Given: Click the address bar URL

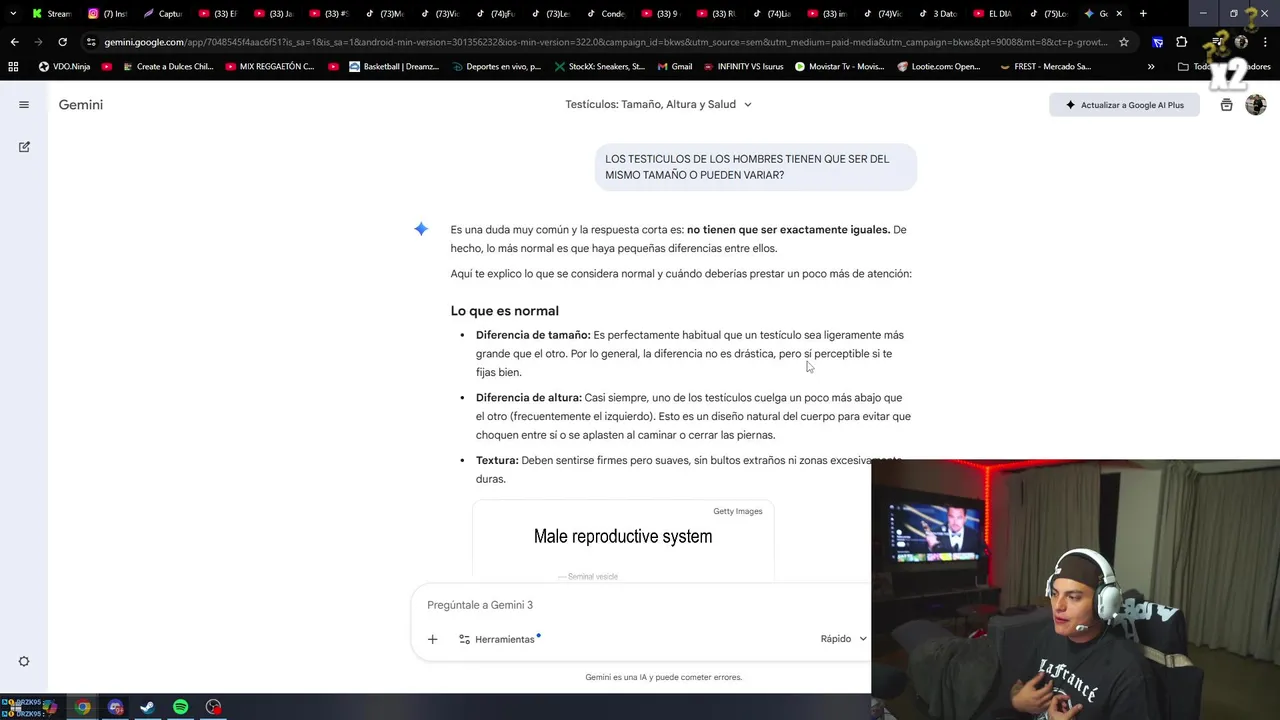Looking at the screenshot, I should pyautogui.click(x=605, y=42).
